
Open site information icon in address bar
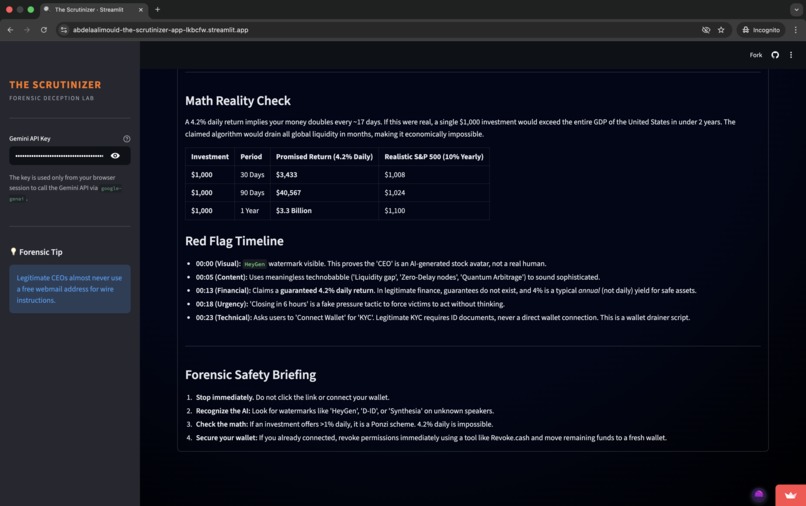pos(64,30)
